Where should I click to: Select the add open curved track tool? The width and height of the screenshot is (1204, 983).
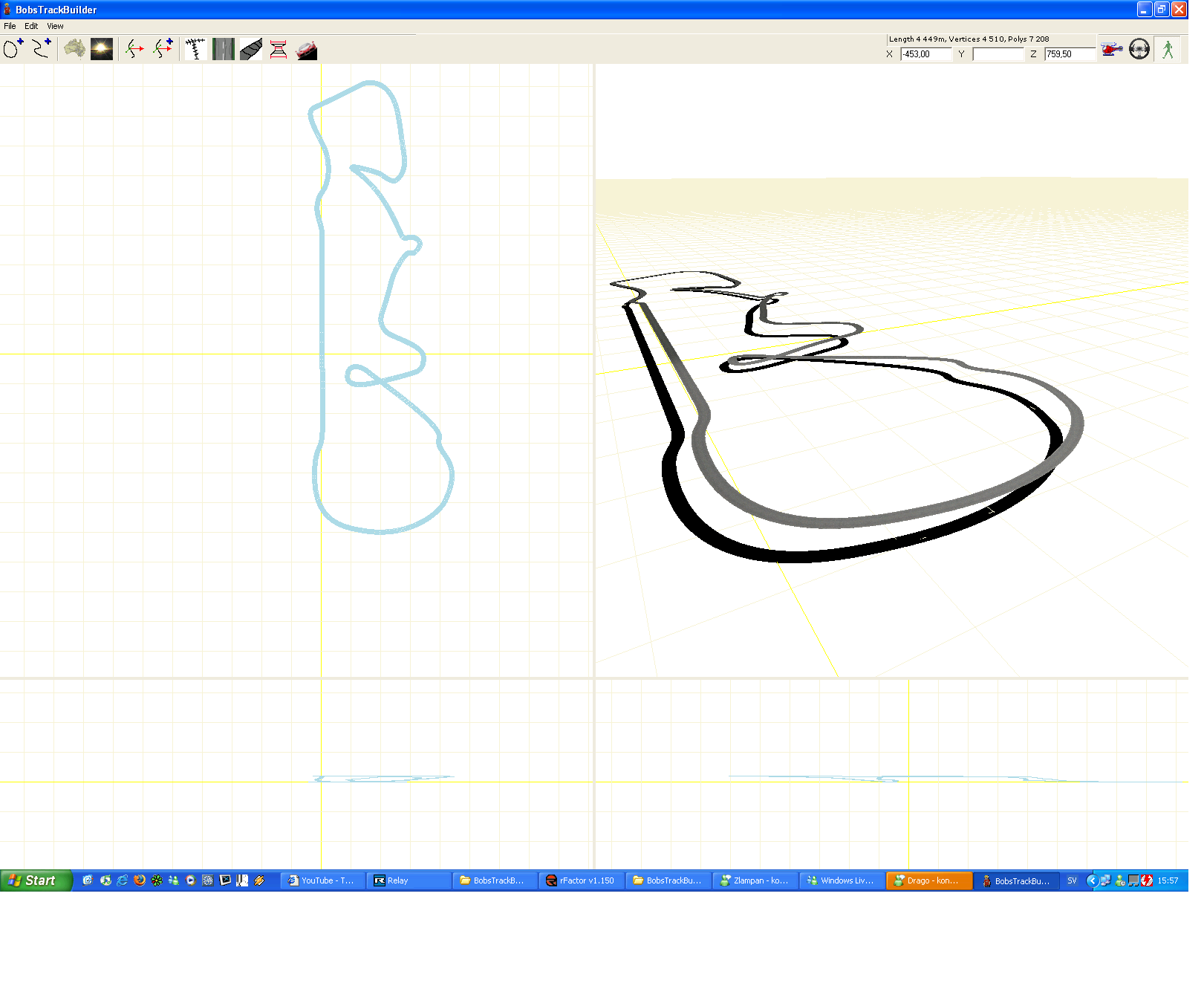pos(42,49)
